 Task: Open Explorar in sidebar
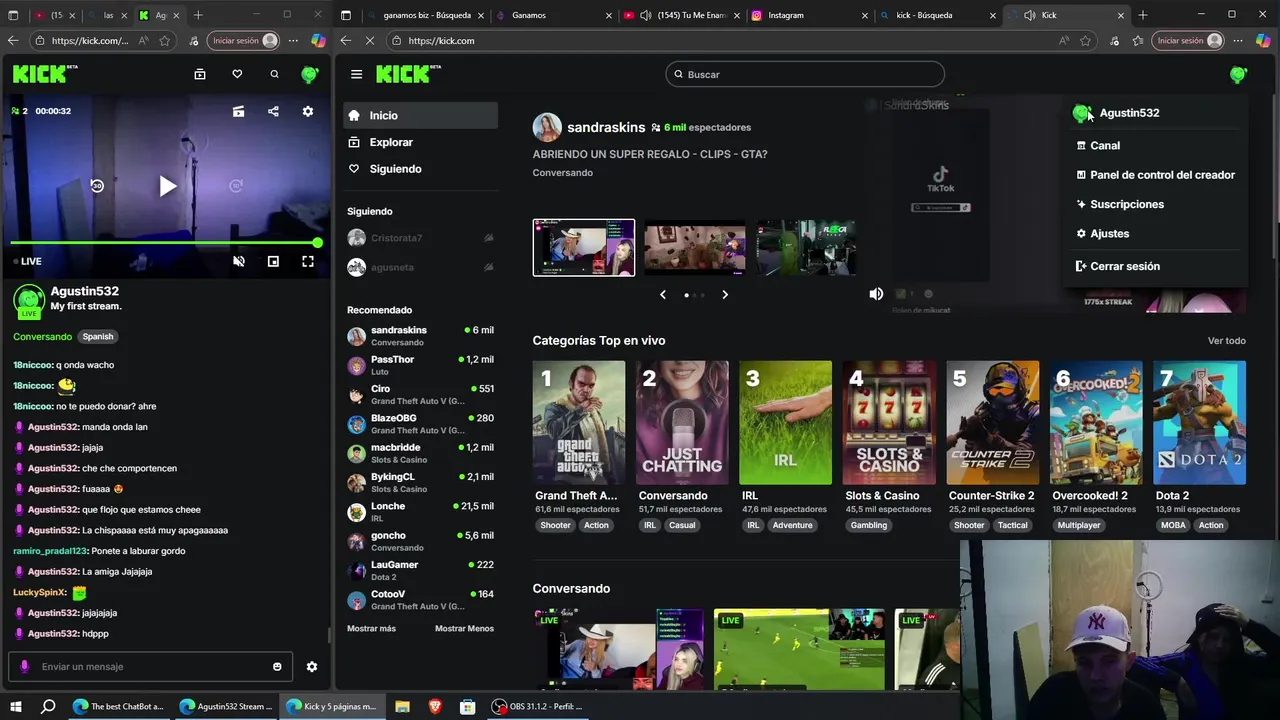click(420, 142)
